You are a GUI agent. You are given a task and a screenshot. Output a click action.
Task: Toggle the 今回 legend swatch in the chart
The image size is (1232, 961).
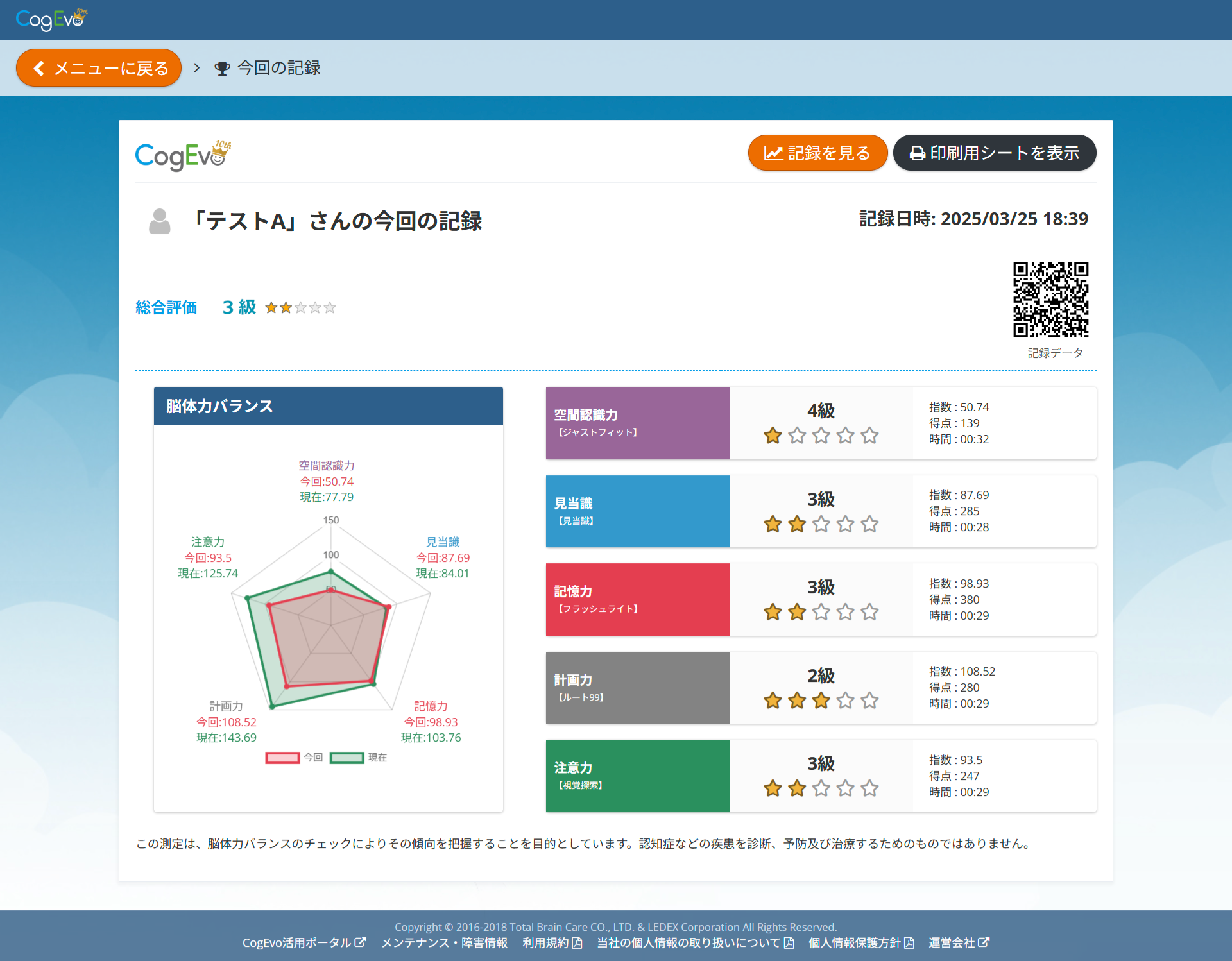pyautogui.click(x=282, y=758)
